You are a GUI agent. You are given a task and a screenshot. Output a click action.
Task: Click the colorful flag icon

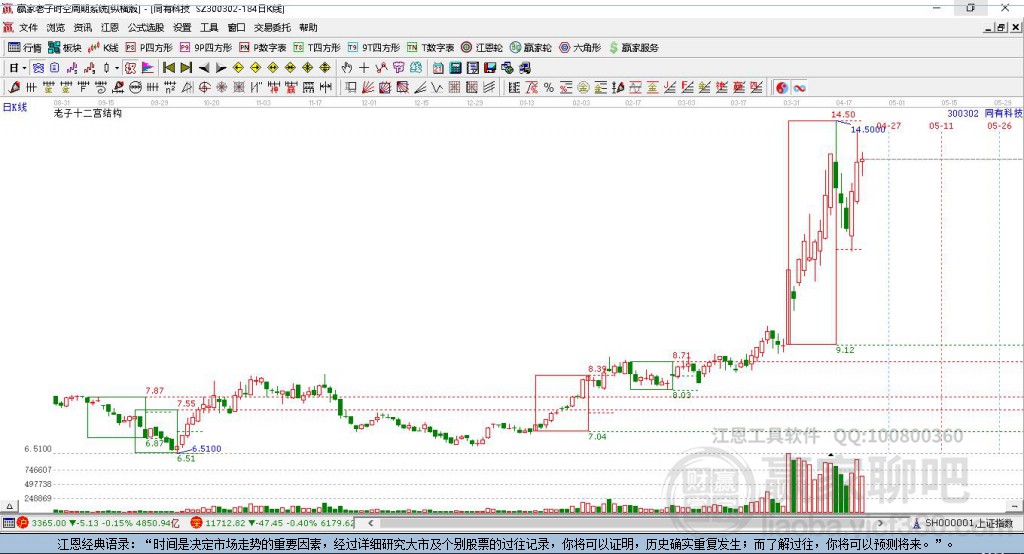click(x=148, y=68)
